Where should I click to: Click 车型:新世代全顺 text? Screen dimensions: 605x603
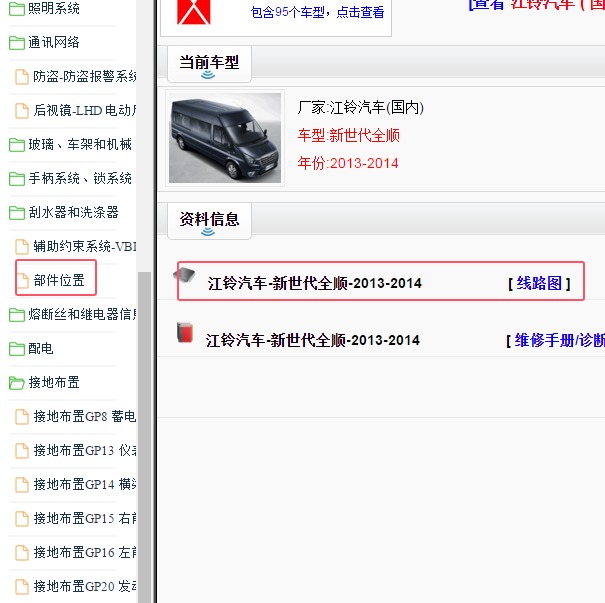tap(348, 135)
